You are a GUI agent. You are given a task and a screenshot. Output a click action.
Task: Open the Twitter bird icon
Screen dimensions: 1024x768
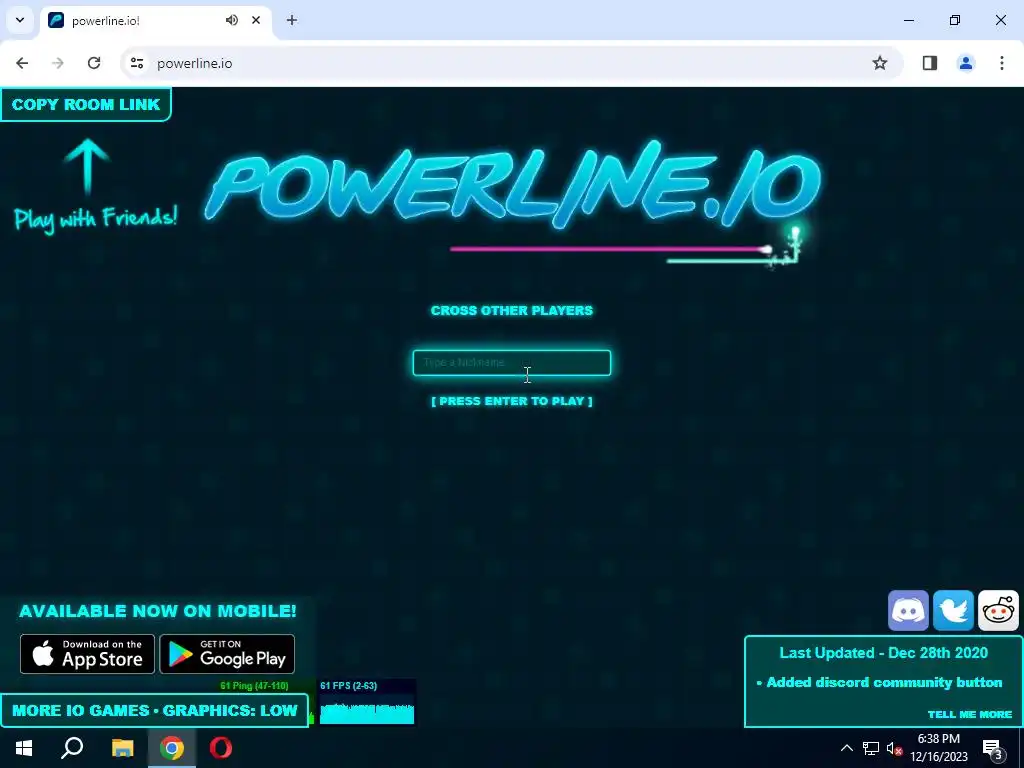953,611
